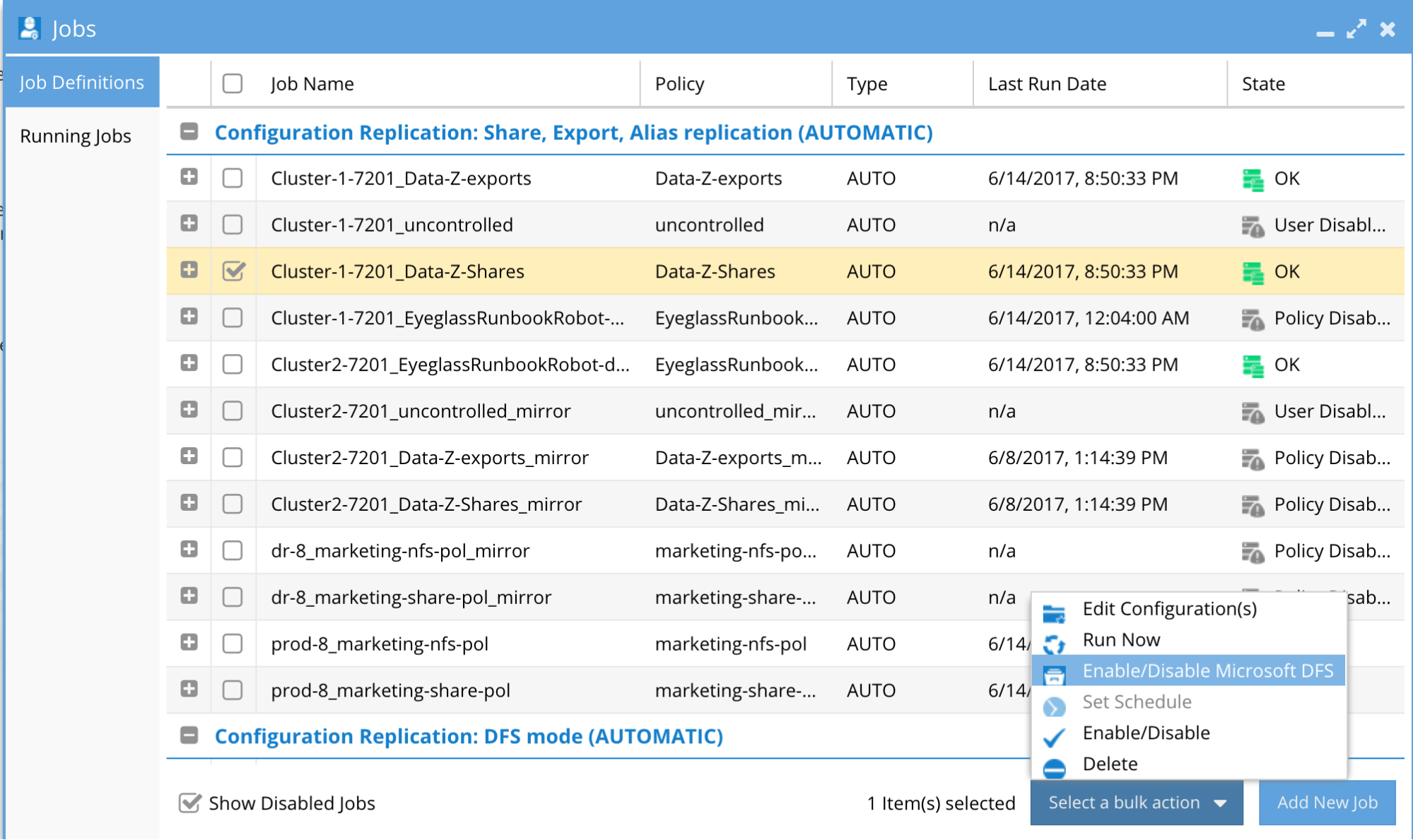Expand the Cluster2-7201_Data-Z-Shares_mirror row details
The height and width of the screenshot is (840, 1413).
(189, 502)
